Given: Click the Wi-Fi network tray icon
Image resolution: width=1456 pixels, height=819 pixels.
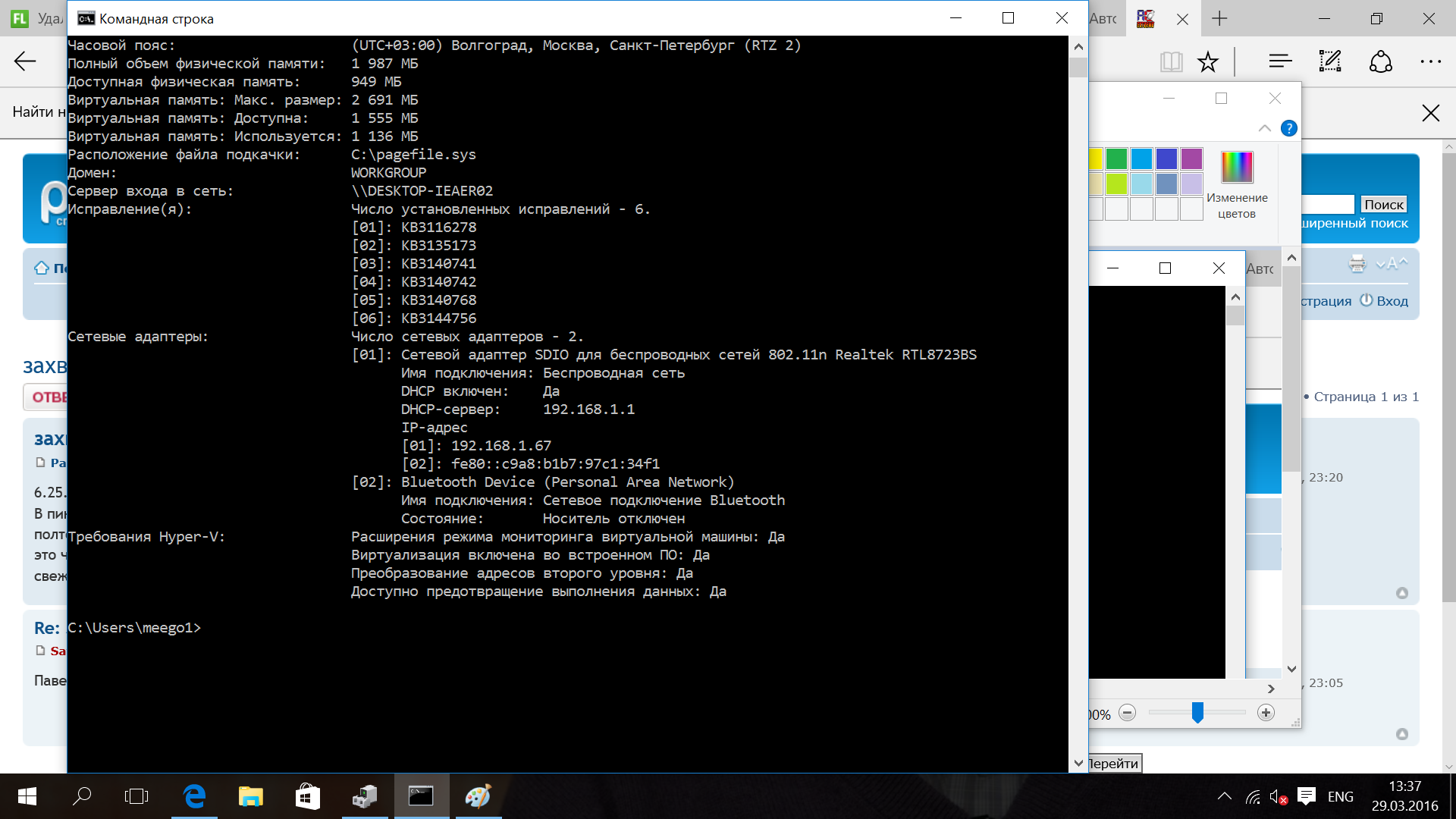Looking at the screenshot, I should (x=1253, y=797).
